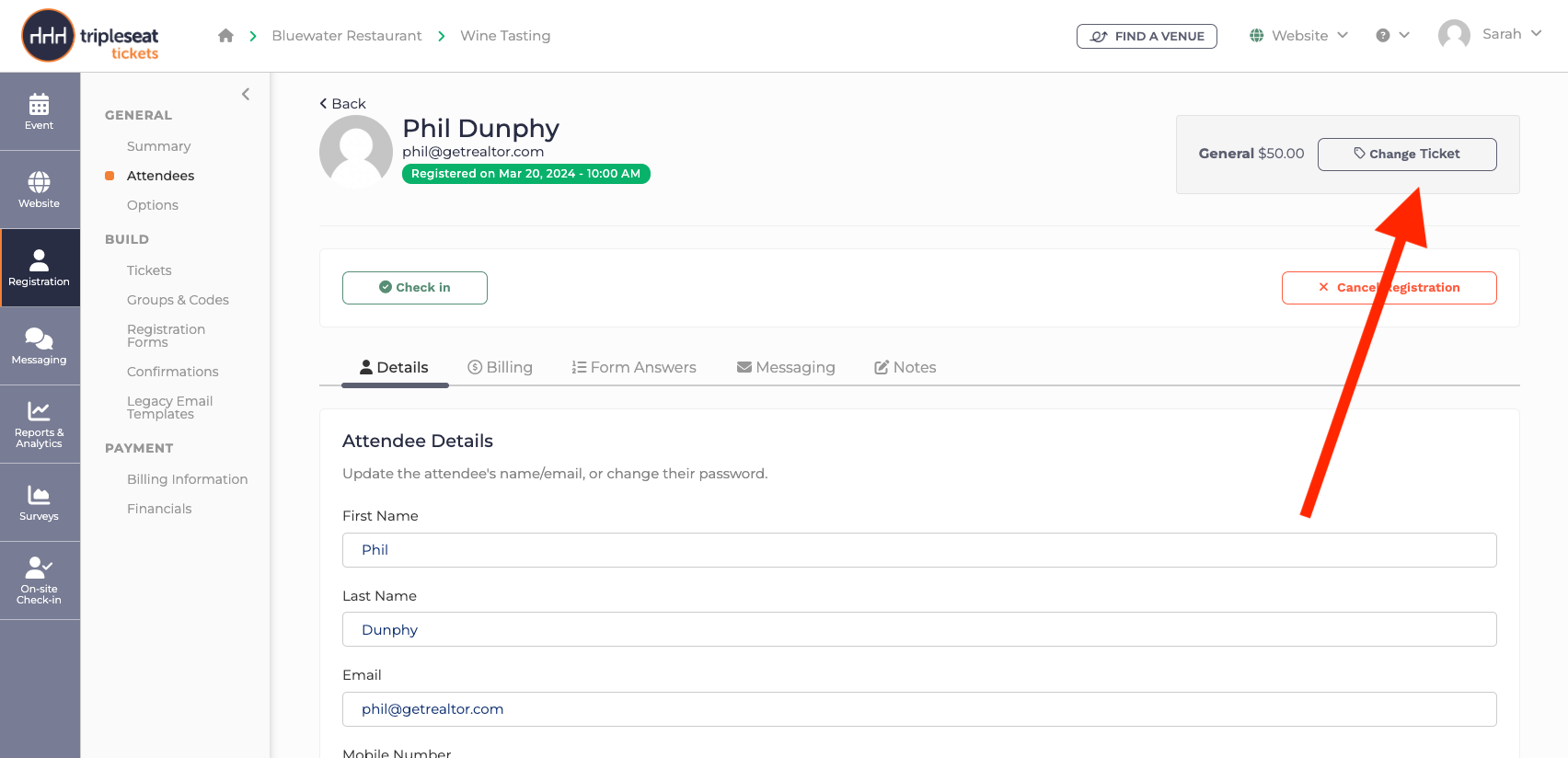Switch to the Details tab

click(395, 367)
